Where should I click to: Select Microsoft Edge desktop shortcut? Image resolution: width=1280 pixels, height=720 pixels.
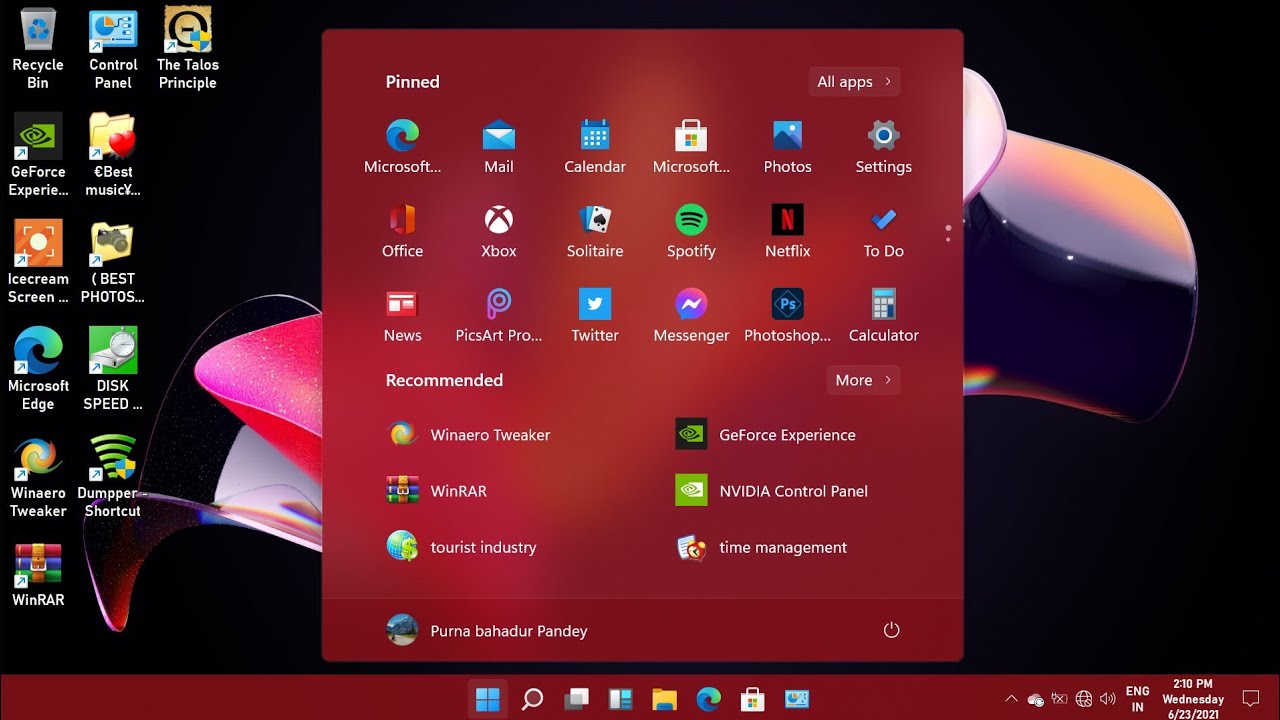(38, 369)
